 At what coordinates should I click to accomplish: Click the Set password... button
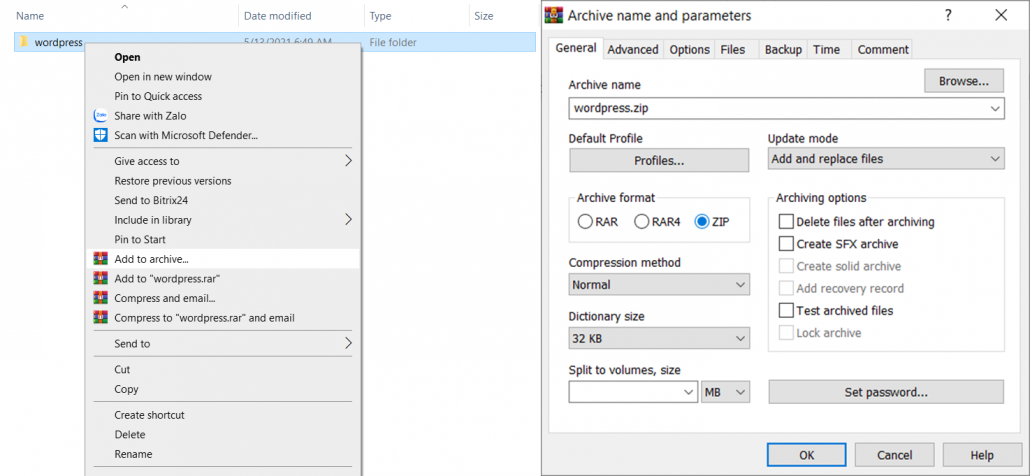click(886, 392)
